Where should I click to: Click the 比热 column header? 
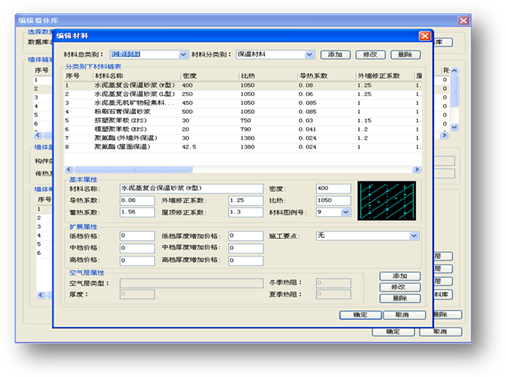pyautogui.click(x=268, y=76)
